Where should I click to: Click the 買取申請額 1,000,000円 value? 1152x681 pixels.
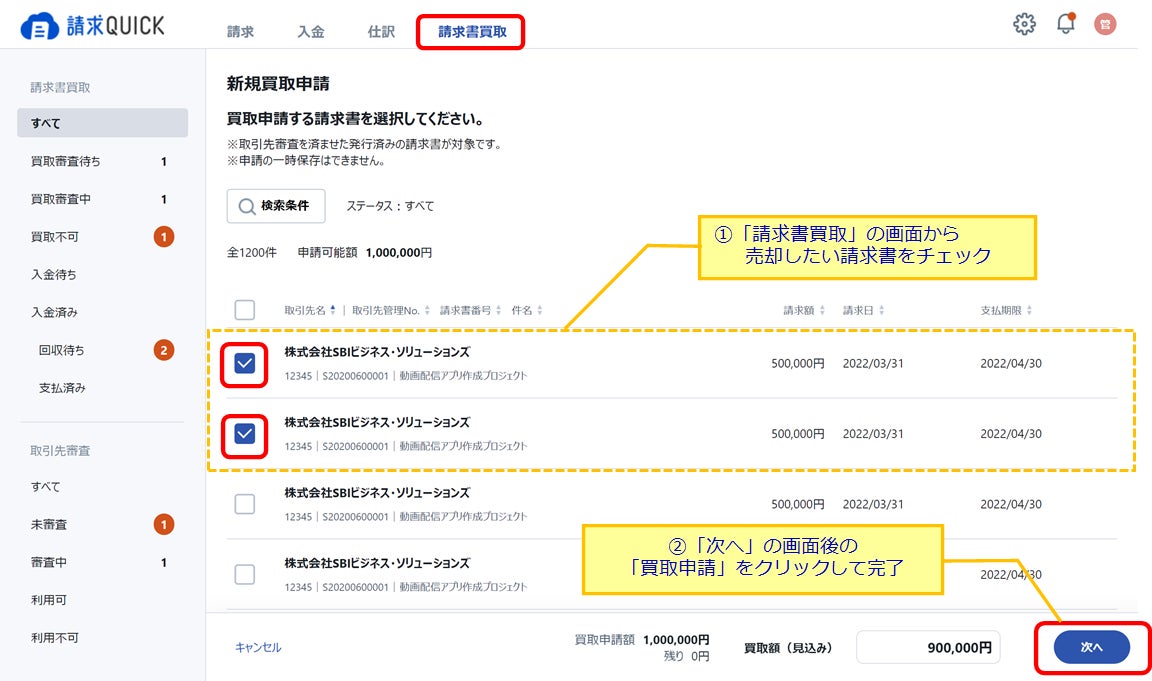(676, 640)
